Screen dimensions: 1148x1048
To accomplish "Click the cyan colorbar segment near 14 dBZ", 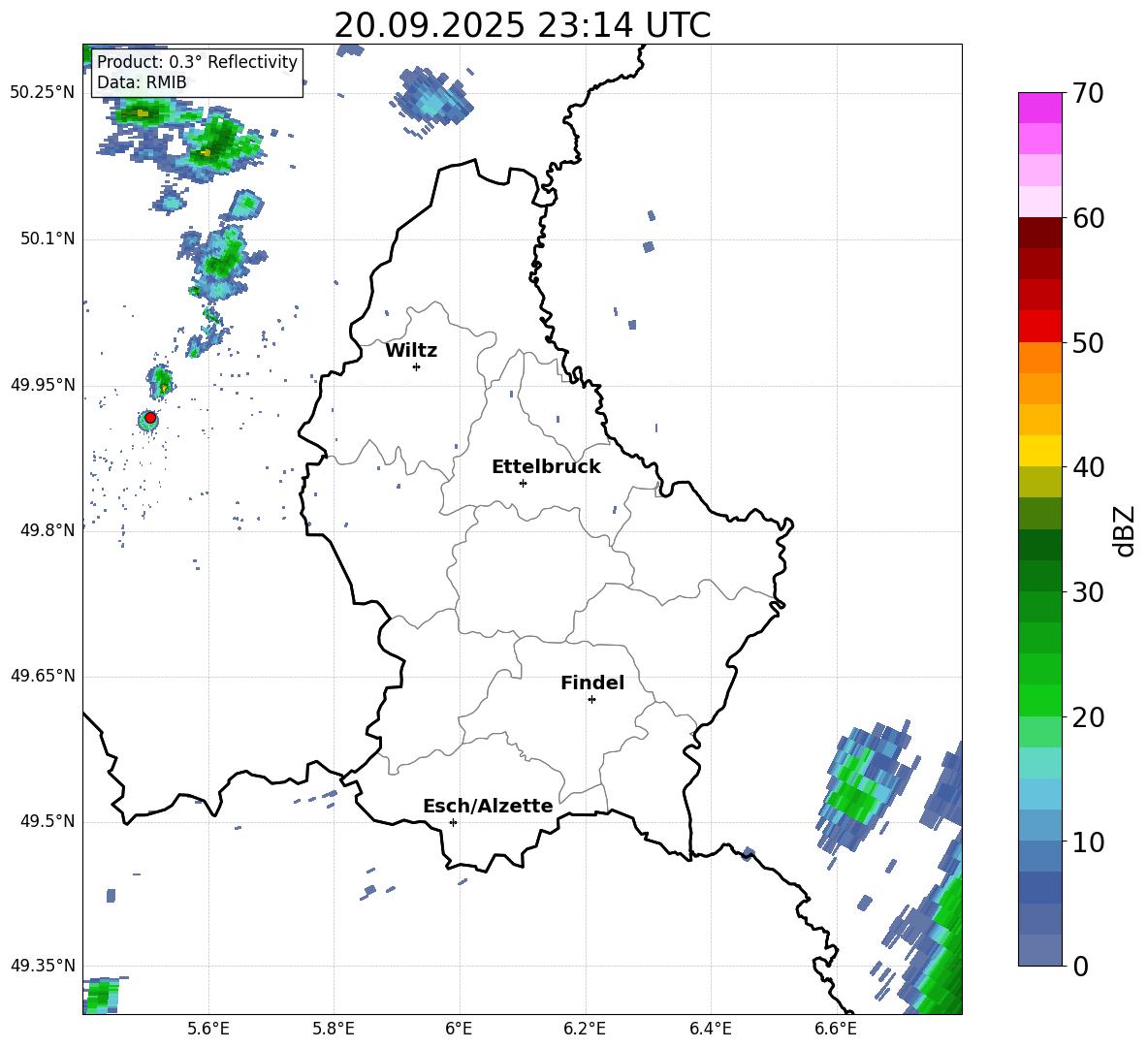I will [x=1039, y=794].
